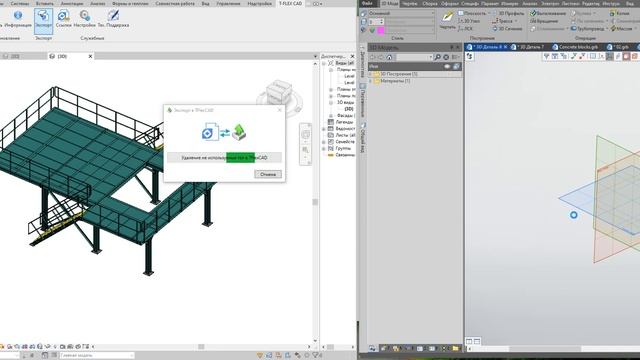This screenshot has height=360, width=640.
Task: Click the folder icon at T-FLEX panel bottom
Action: (x=455, y=348)
